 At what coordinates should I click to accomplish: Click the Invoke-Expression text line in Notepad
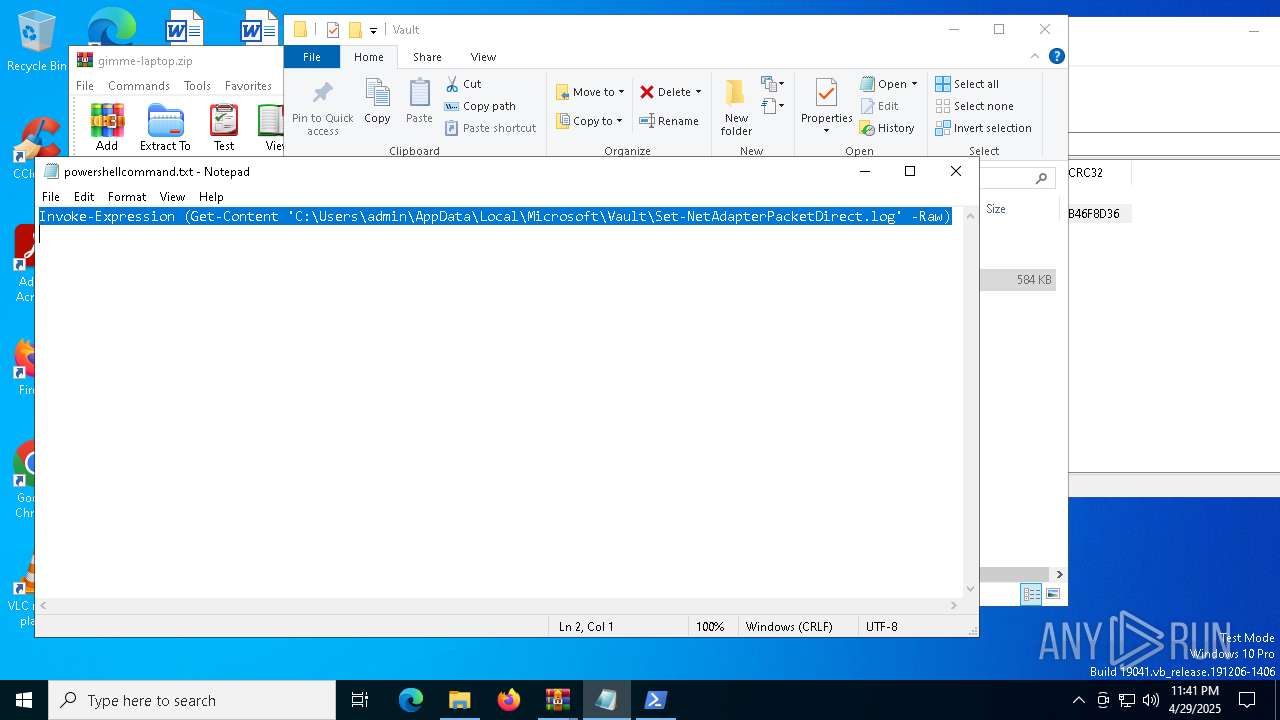(x=495, y=216)
